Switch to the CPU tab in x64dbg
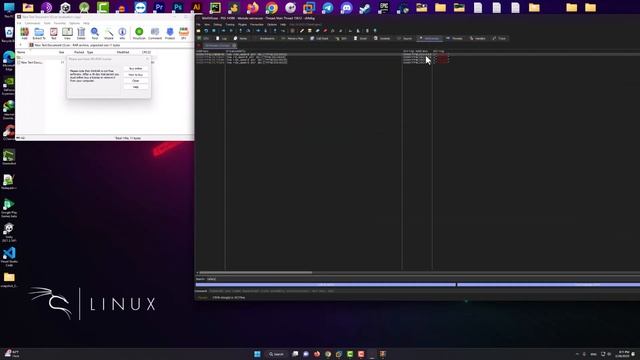The height and width of the screenshot is (360, 640). coord(203,38)
